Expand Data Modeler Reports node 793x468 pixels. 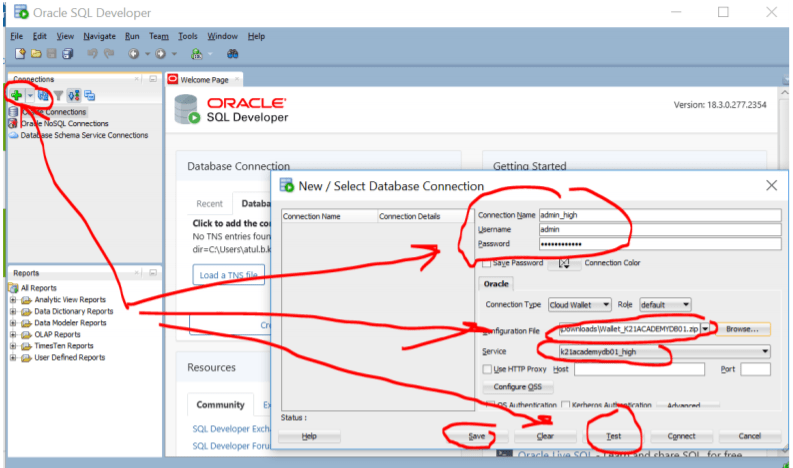coord(13,323)
